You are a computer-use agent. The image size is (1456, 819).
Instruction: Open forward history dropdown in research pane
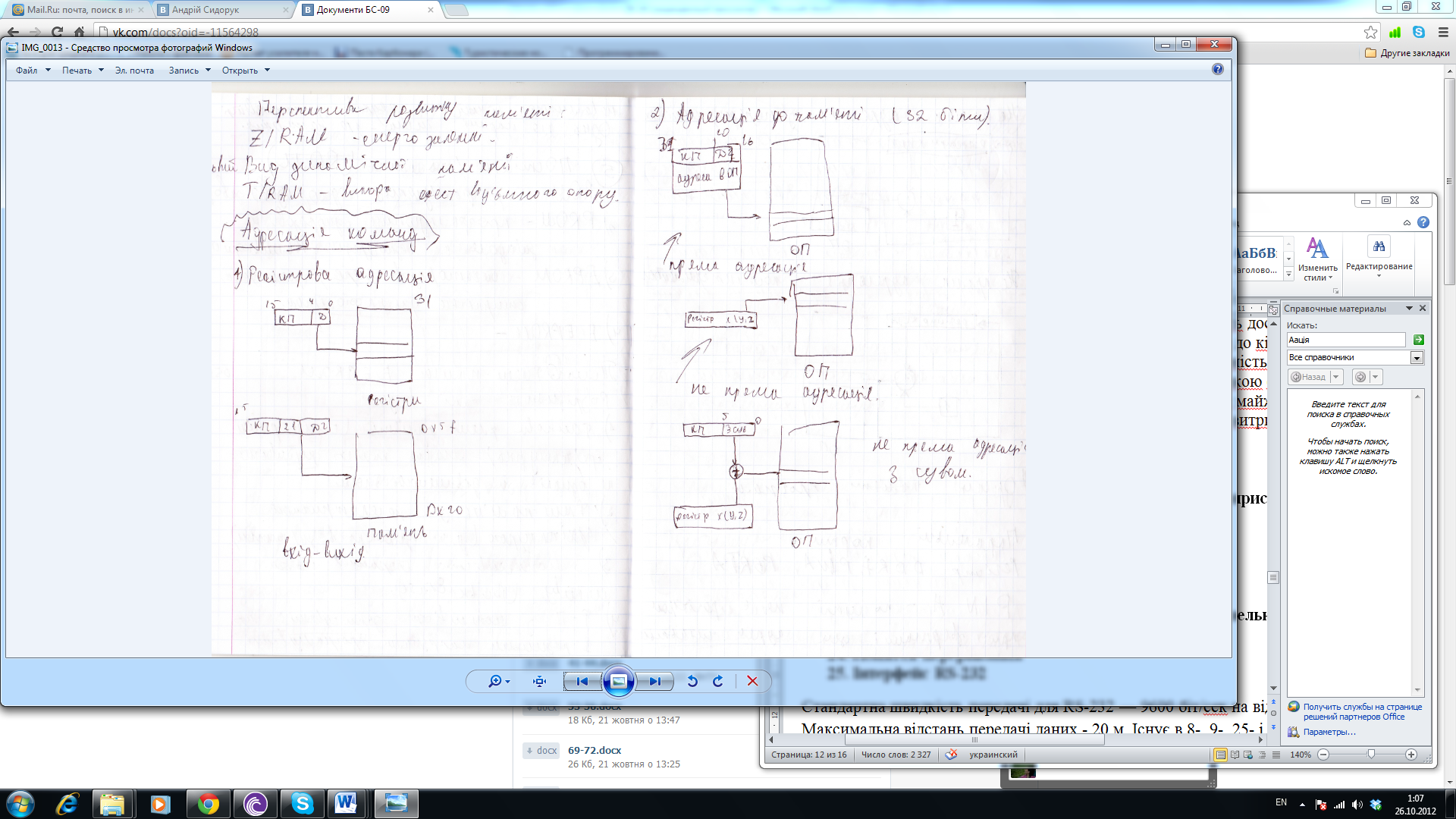[x=1376, y=377]
